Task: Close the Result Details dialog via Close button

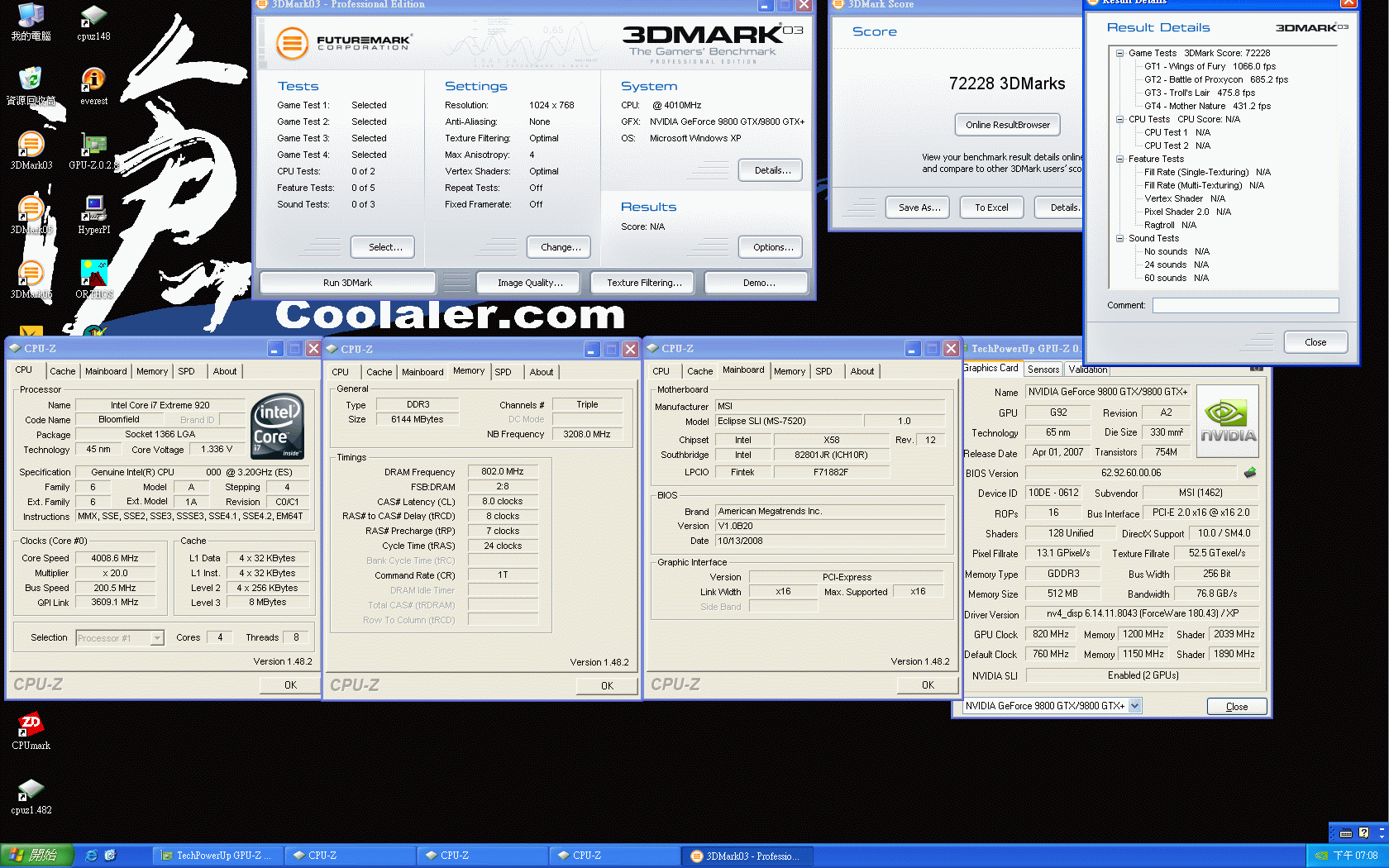Action: coord(1315,342)
